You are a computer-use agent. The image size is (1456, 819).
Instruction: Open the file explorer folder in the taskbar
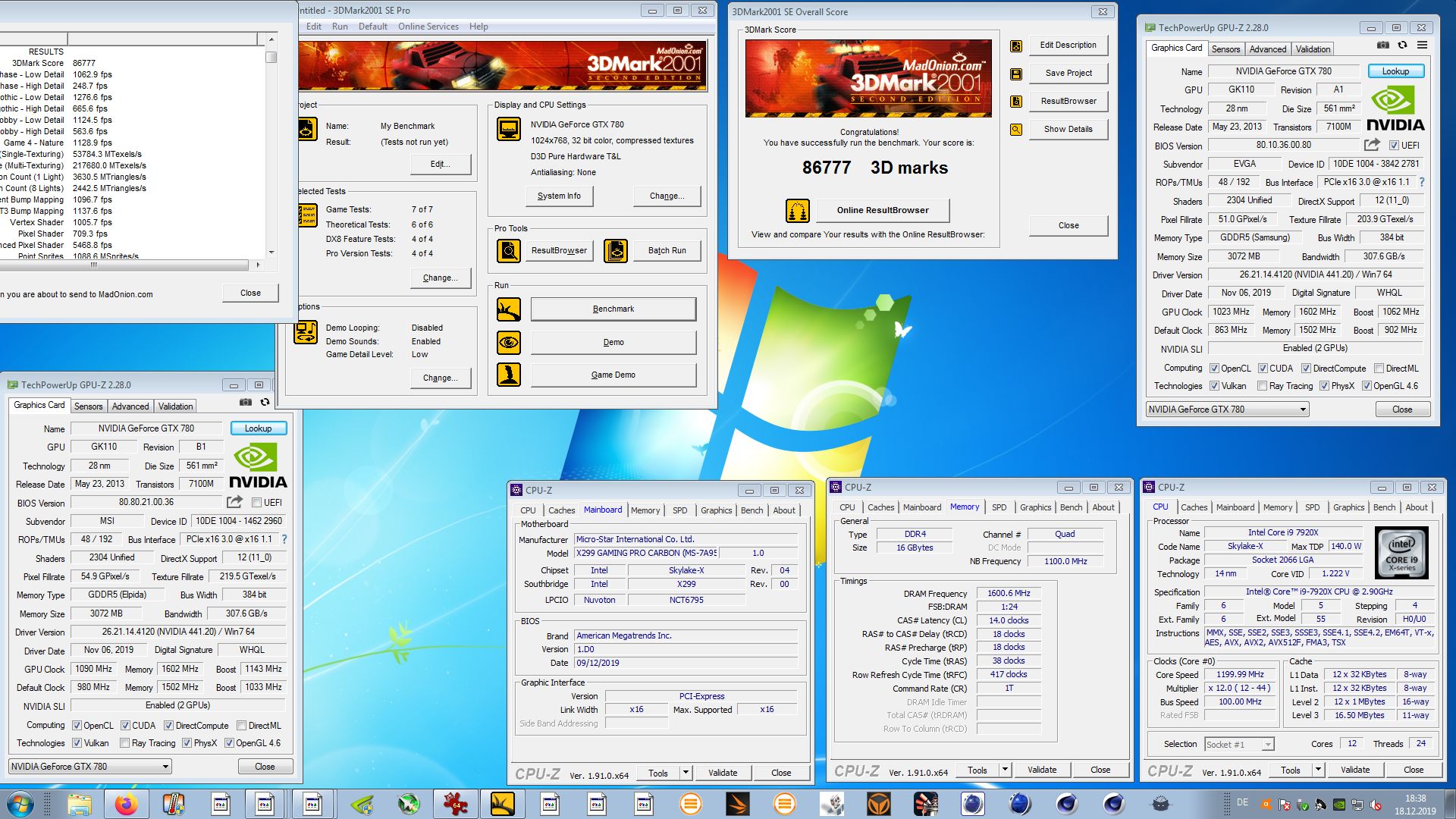[x=80, y=804]
